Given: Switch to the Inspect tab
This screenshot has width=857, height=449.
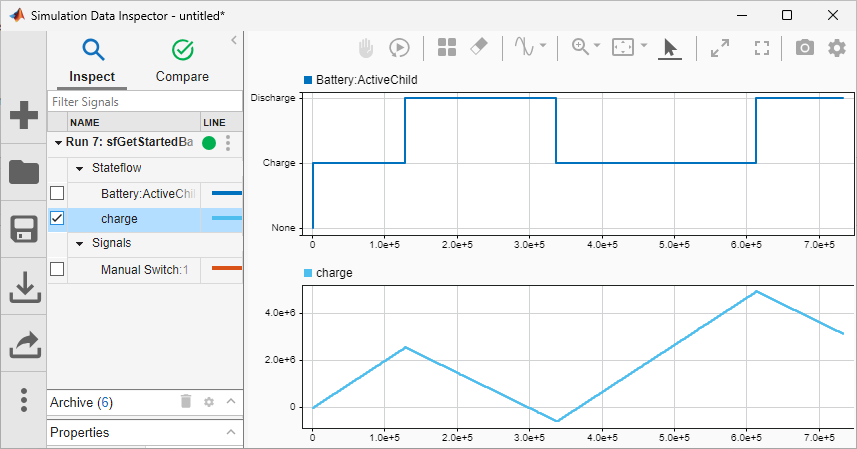Looking at the screenshot, I should click(92, 60).
